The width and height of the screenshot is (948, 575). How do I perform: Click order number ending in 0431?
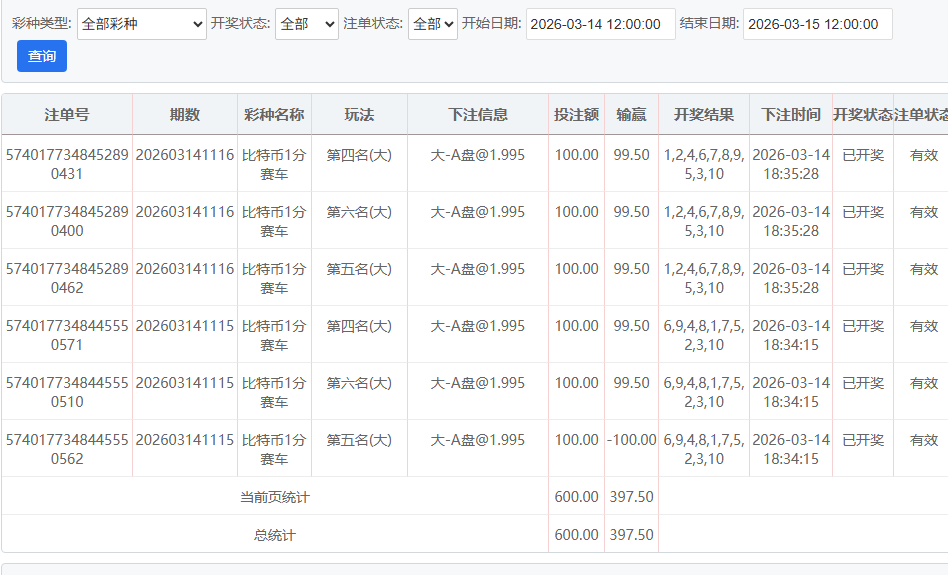67,164
